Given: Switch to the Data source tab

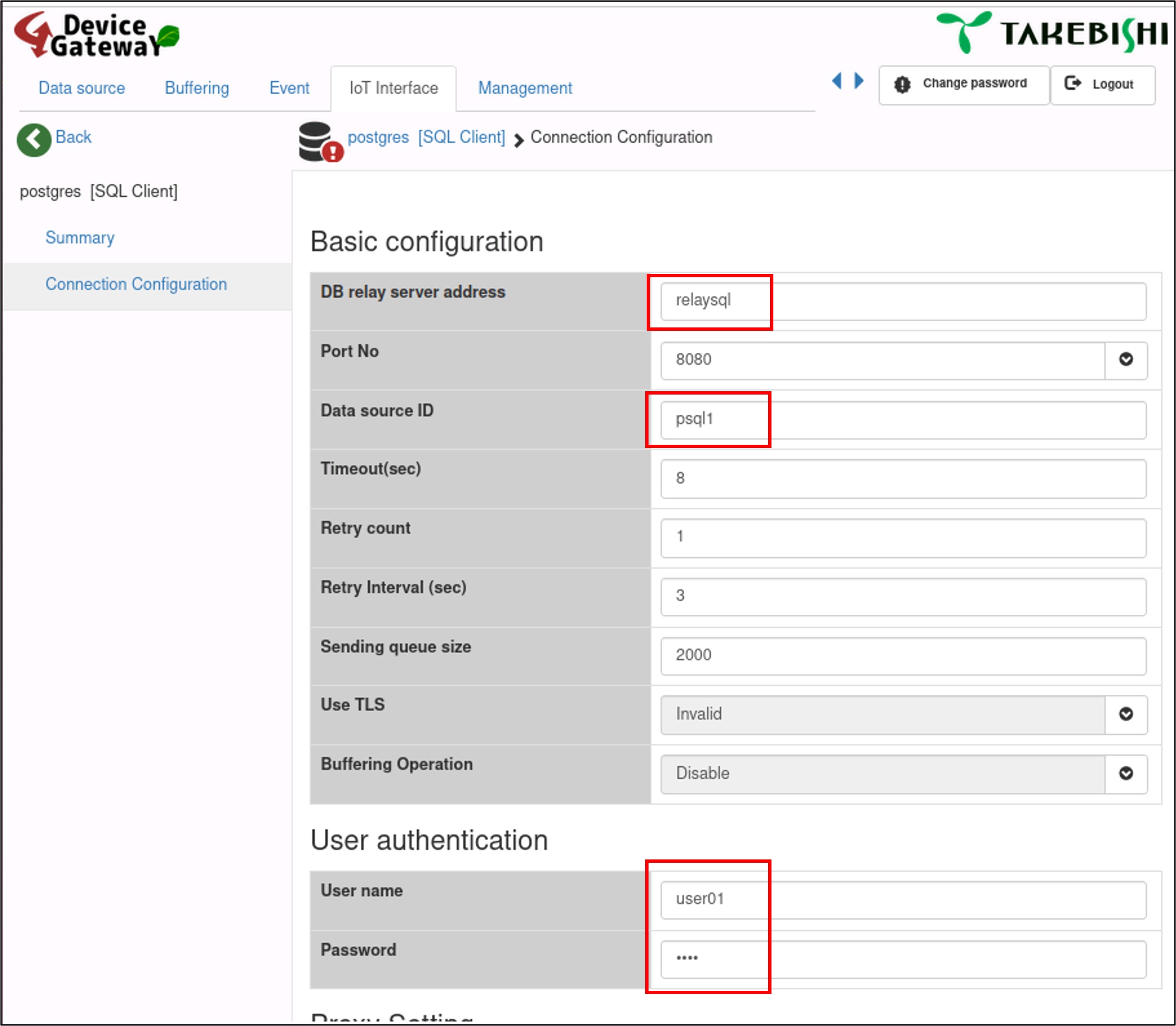Looking at the screenshot, I should click(x=81, y=88).
